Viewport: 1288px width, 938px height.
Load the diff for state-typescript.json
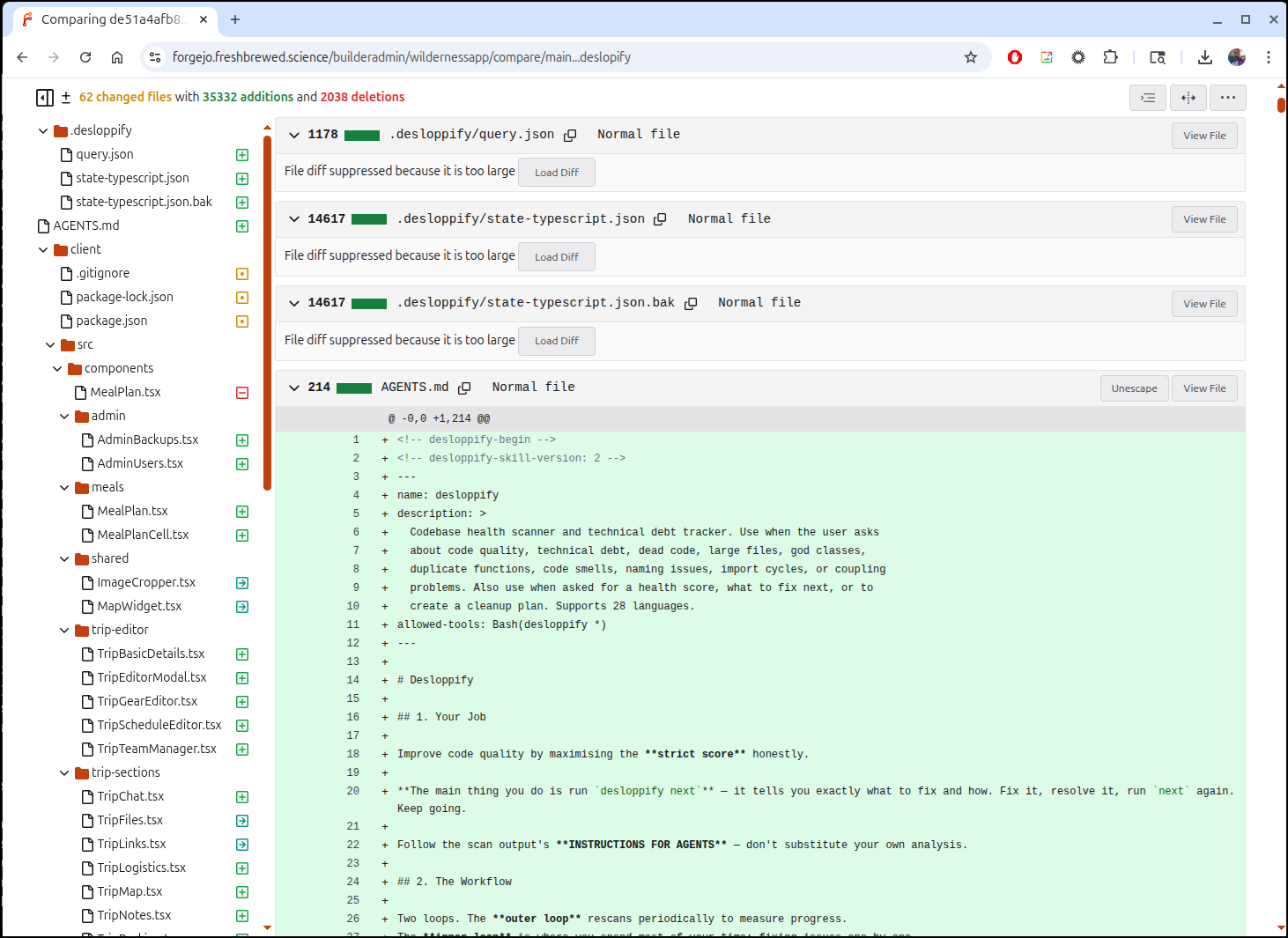click(556, 257)
